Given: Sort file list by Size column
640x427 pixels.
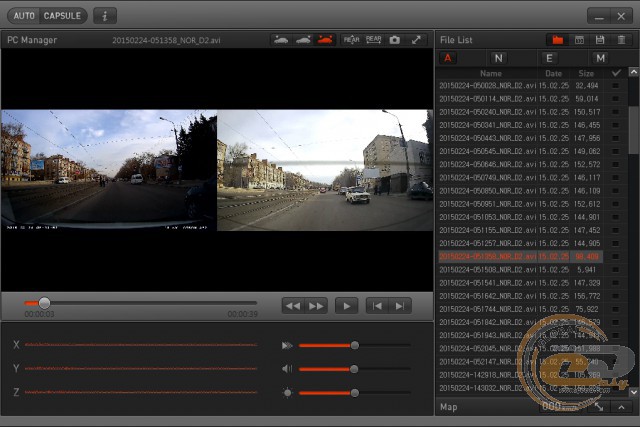Looking at the screenshot, I should 586,73.
